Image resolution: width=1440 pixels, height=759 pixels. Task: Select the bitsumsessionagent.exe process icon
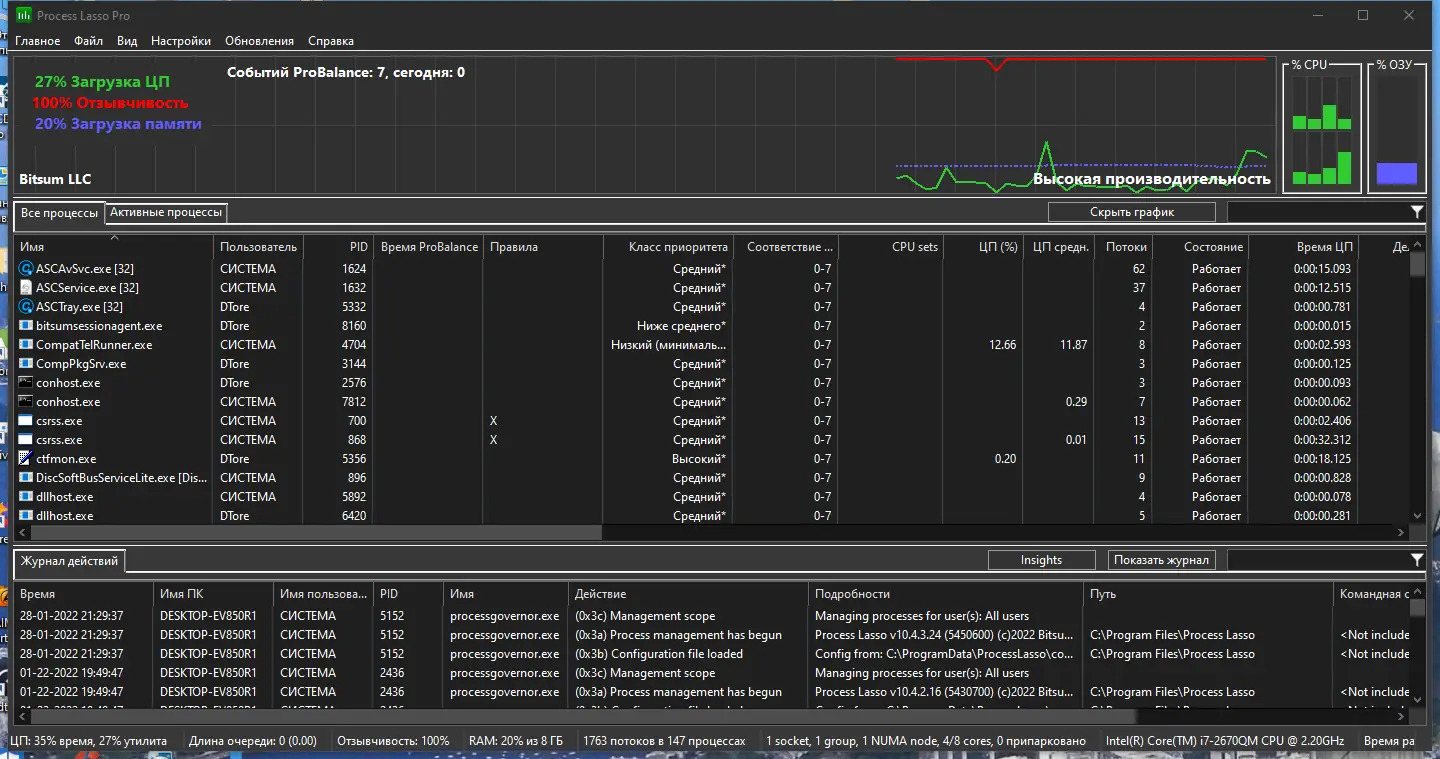coord(26,326)
